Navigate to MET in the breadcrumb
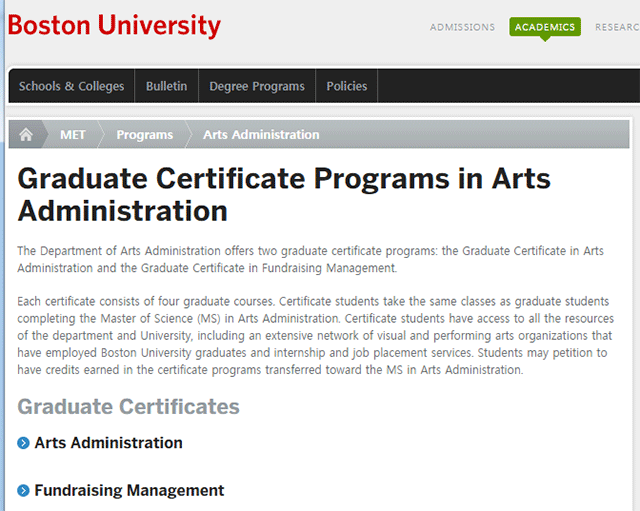Viewport: 640px width, 511px height. (x=73, y=134)
